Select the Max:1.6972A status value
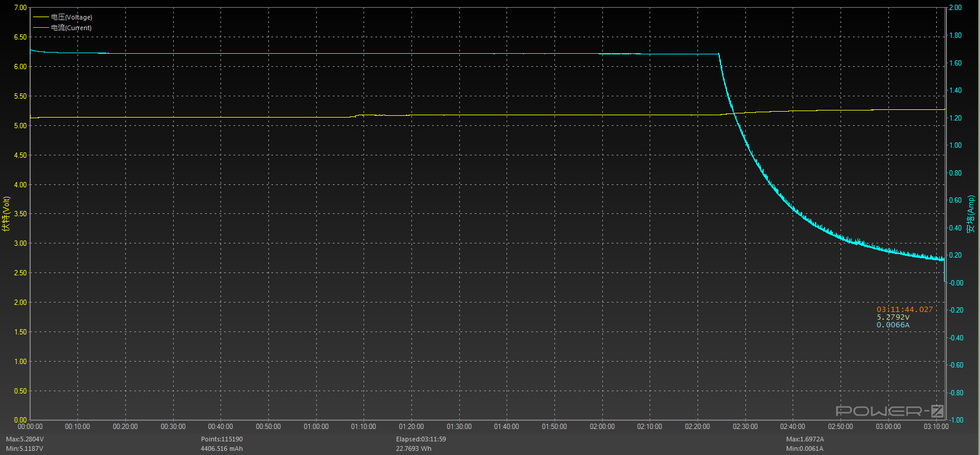Image resolution: width=980 pixels, height=455 pixels. pos(806,439)
